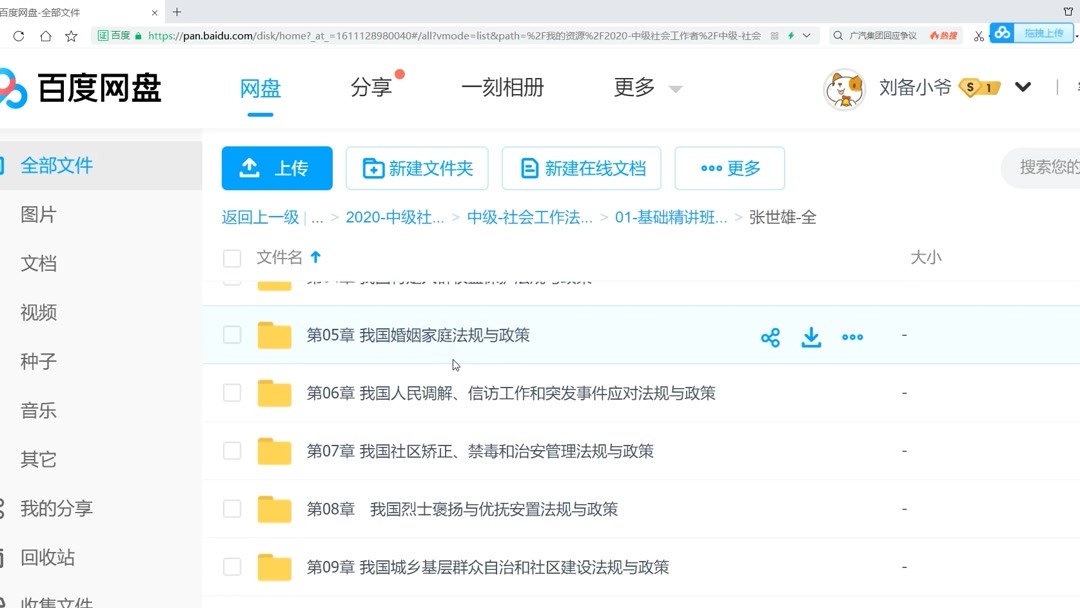
Task: Download the 第05章 folder
Action: pyautogui.click(x=811, y=337)
